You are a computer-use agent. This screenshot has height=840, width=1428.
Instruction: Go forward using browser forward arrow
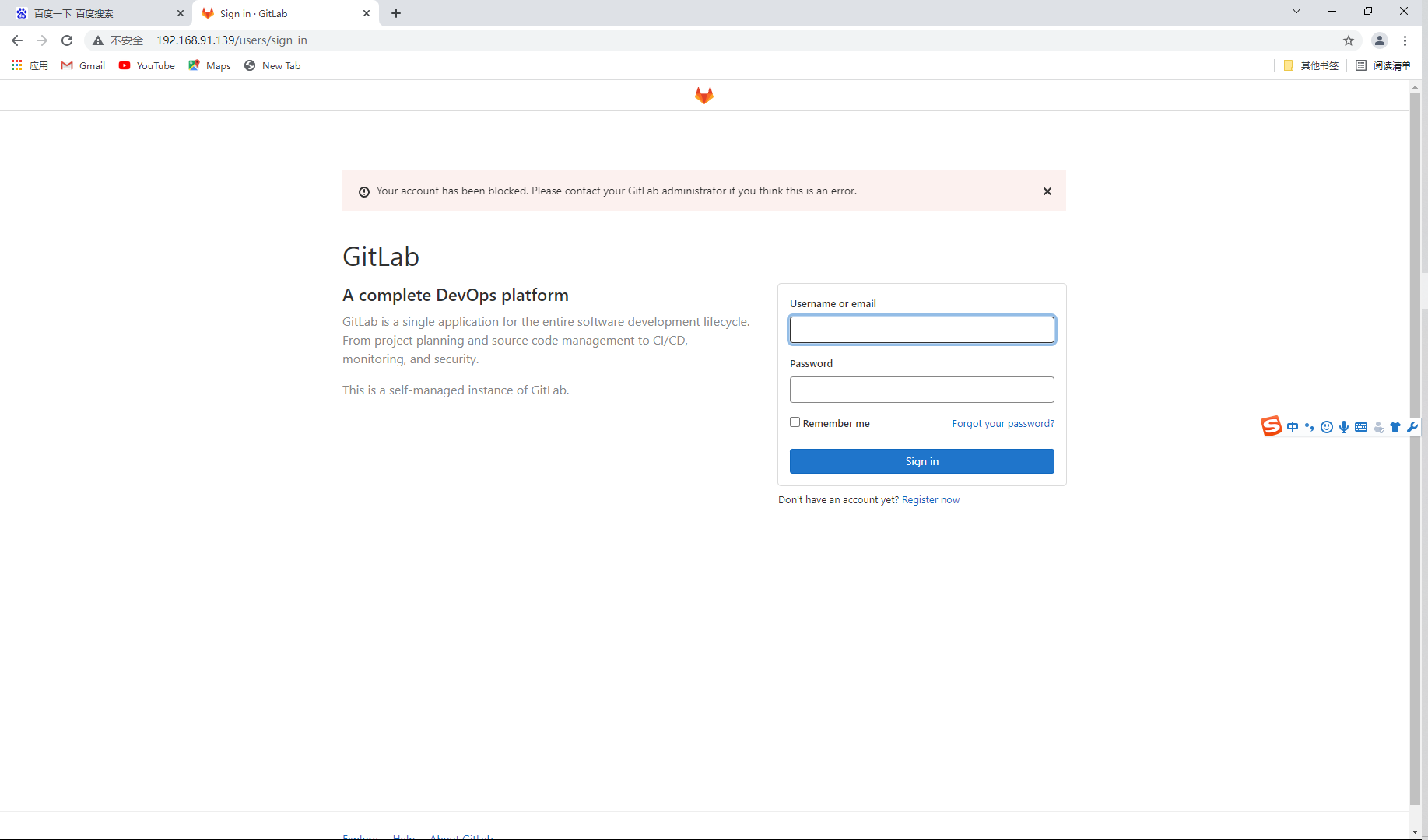[42, 40]
